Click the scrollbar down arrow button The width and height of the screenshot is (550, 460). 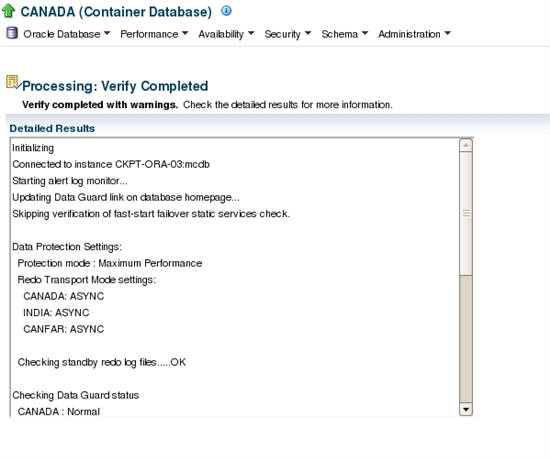click(x=466, y=409)
